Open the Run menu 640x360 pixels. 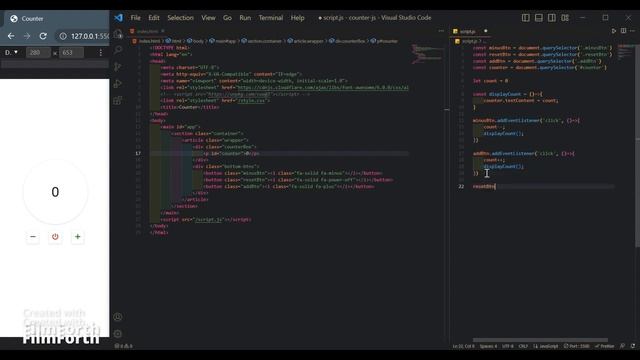coord(245,18)
